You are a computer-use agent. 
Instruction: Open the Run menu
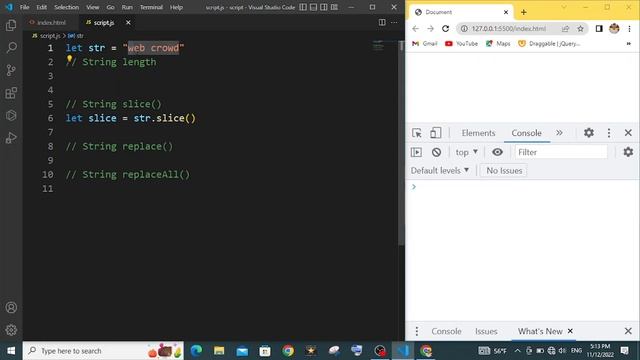coord(127,7)
